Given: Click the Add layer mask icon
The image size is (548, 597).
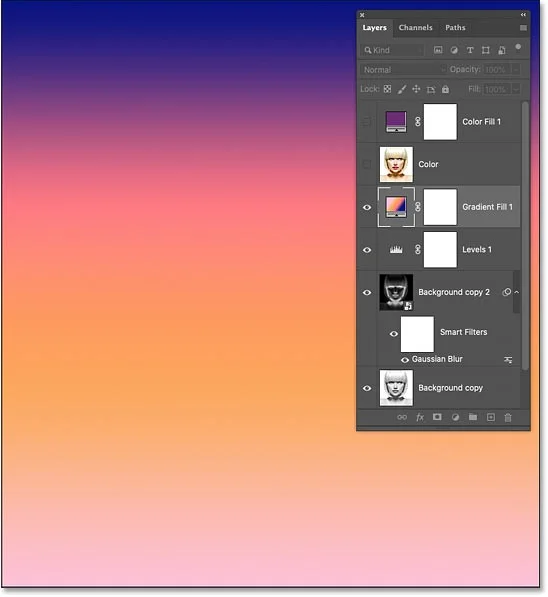Looking at the screenshot, I should [437, 417].
